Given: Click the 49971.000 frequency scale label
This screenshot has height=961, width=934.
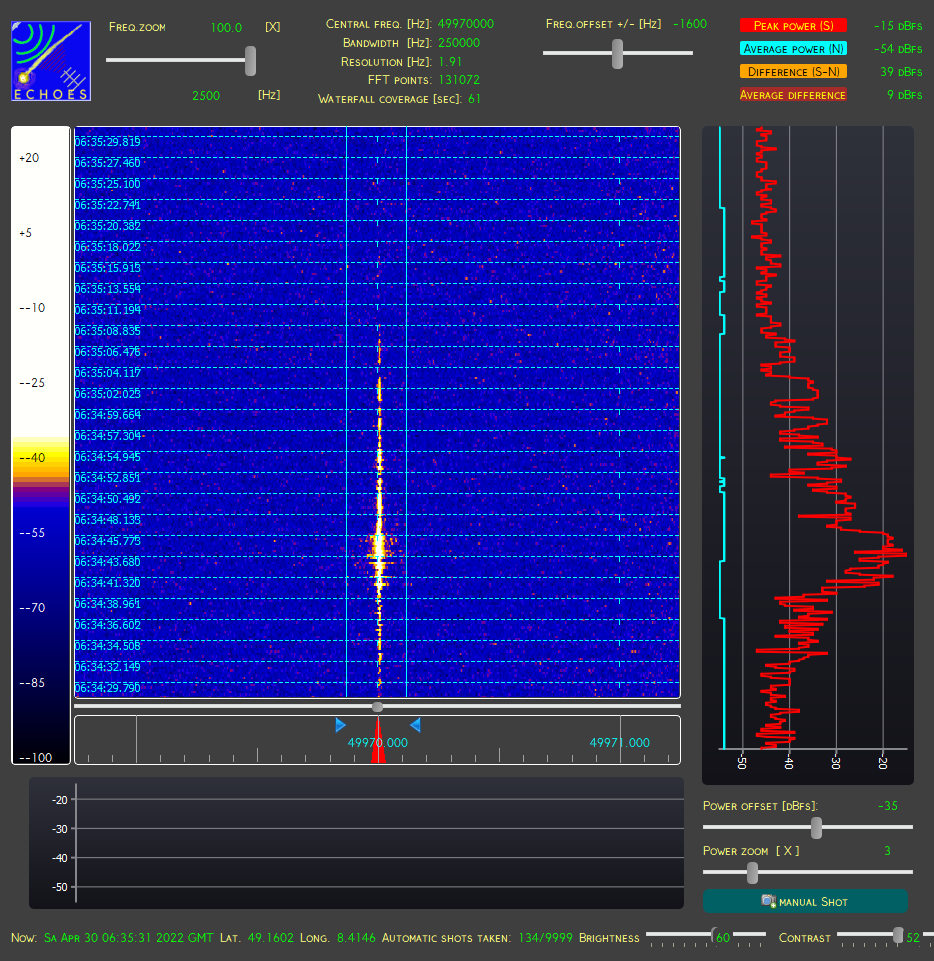Looking at the screenshot, I should (620, 743).
